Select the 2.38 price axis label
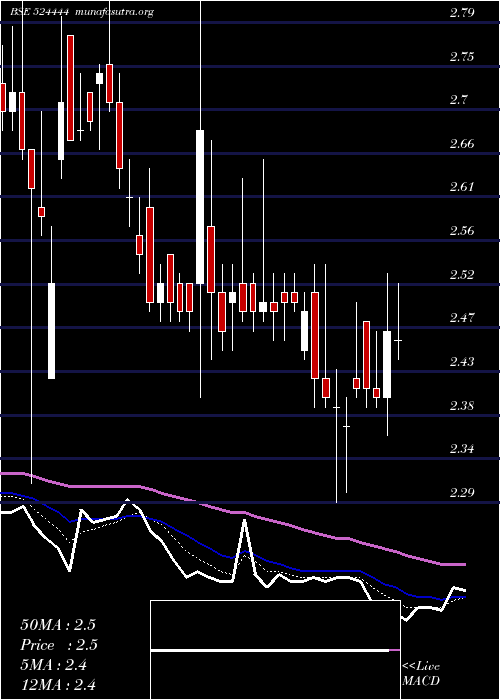 [462, 405]
